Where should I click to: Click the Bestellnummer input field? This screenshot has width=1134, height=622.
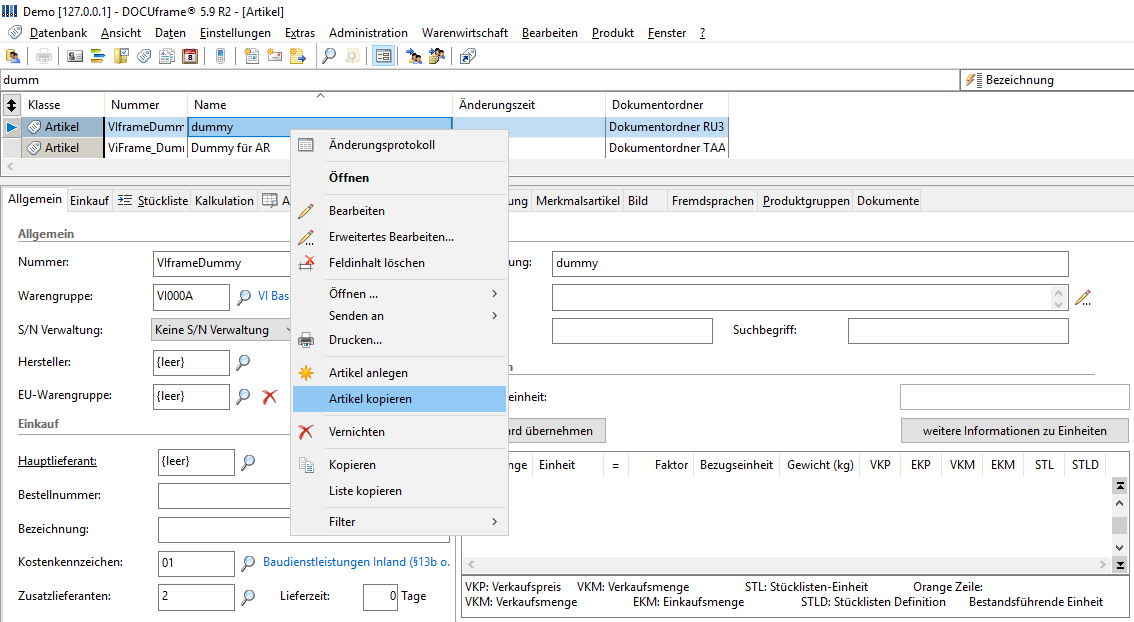pyautogui.click(x=224, y=495)
